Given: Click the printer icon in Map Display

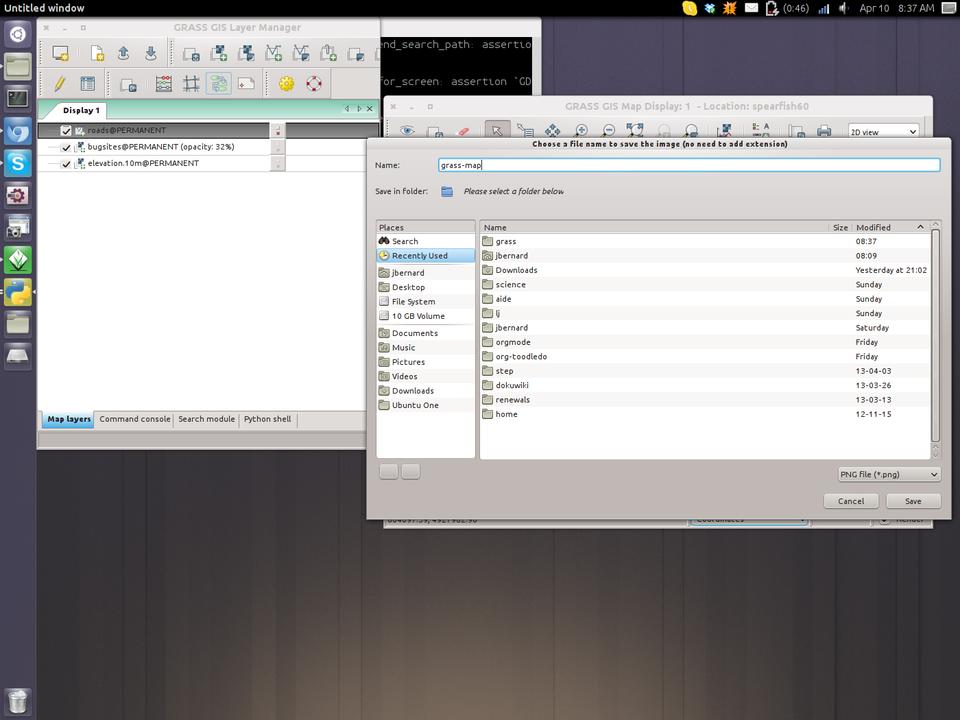Looking at the screenshot, I should 824,131.
